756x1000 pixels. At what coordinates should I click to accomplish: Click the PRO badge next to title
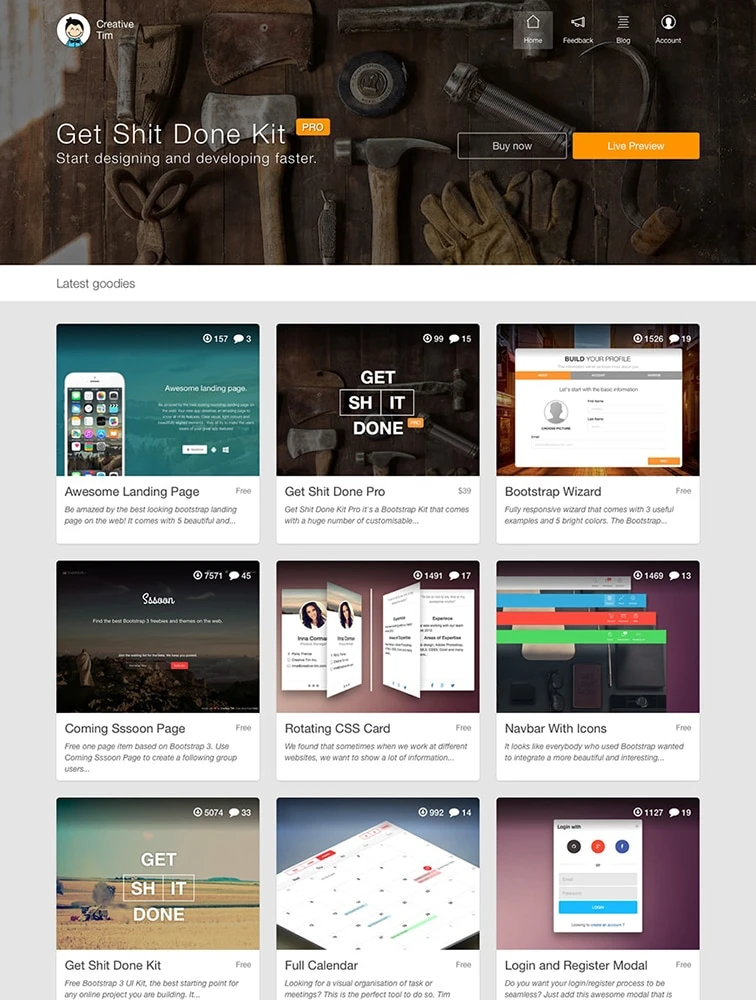[313, 127]
